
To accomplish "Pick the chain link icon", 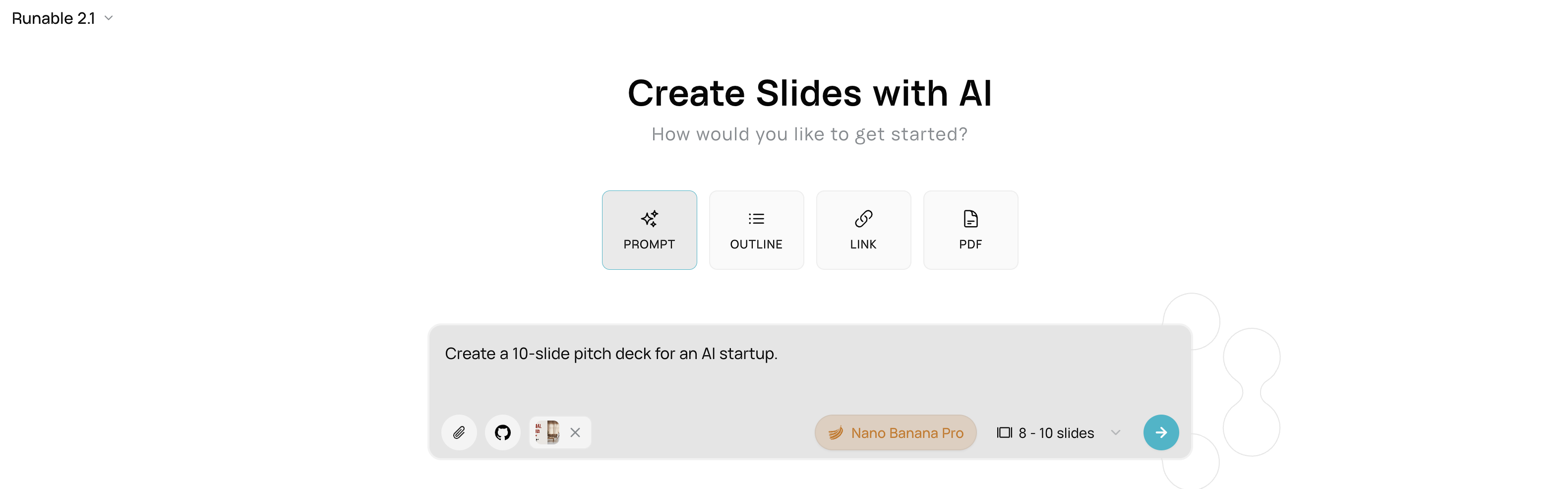I will (x=863, y=218).
